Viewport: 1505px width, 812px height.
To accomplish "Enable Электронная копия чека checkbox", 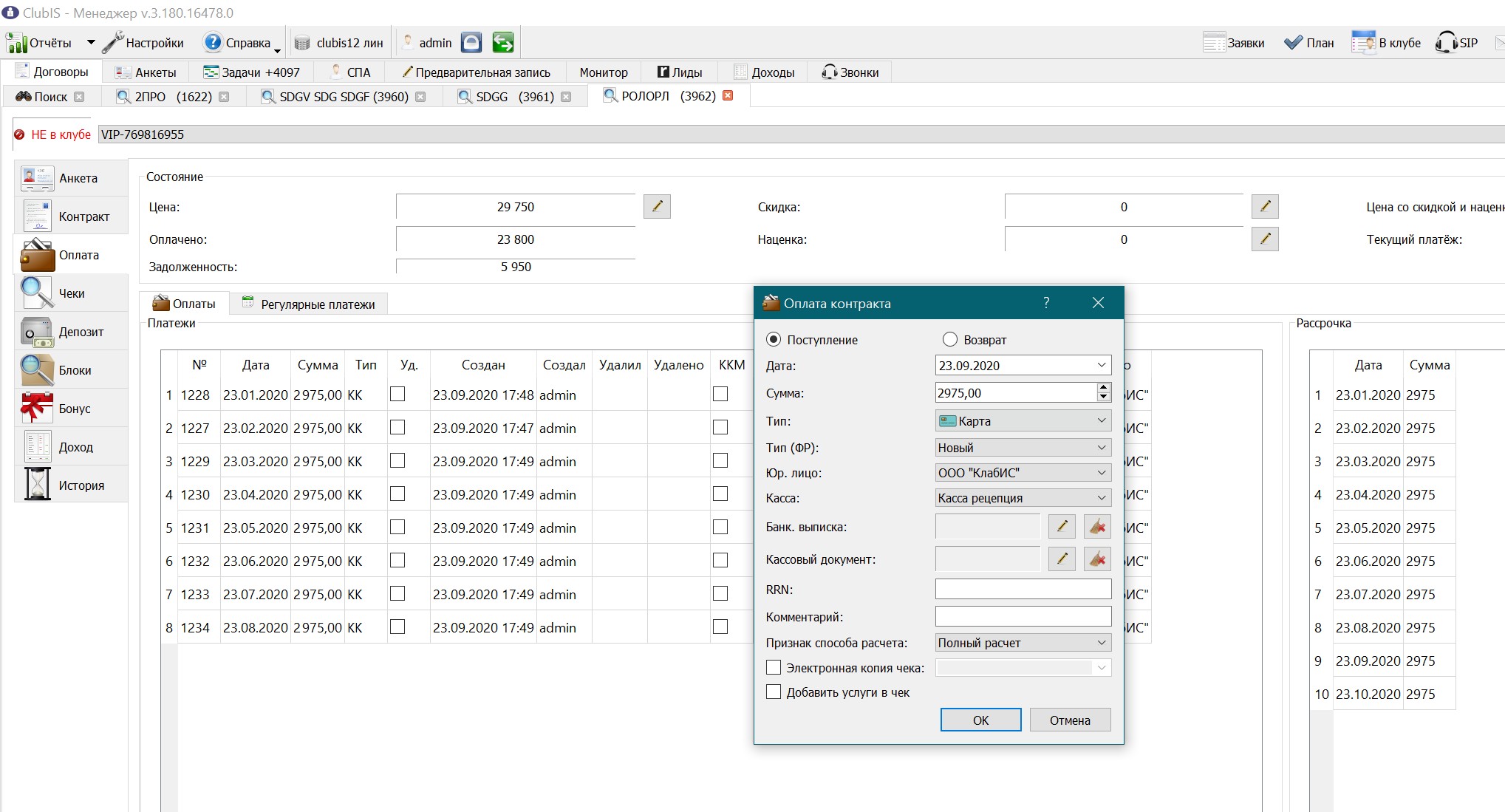I will [774, 667].
